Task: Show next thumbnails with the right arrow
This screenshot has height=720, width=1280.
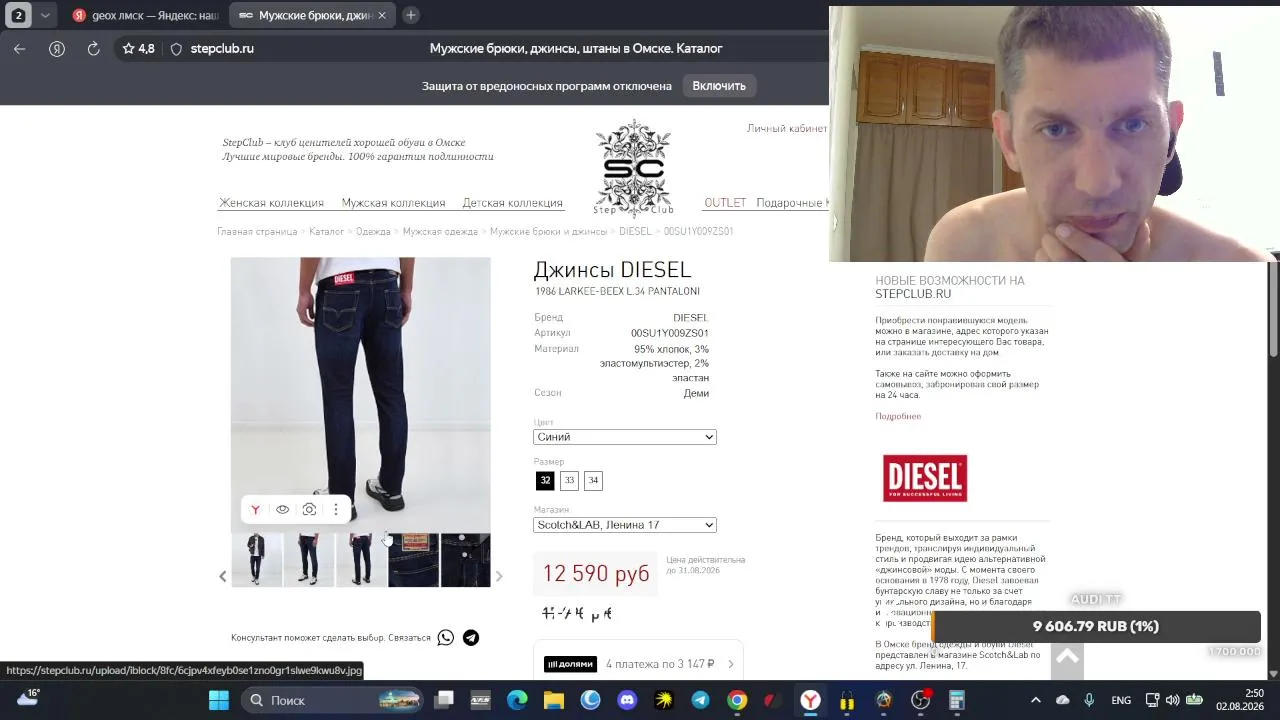Action: pos(499,576)
